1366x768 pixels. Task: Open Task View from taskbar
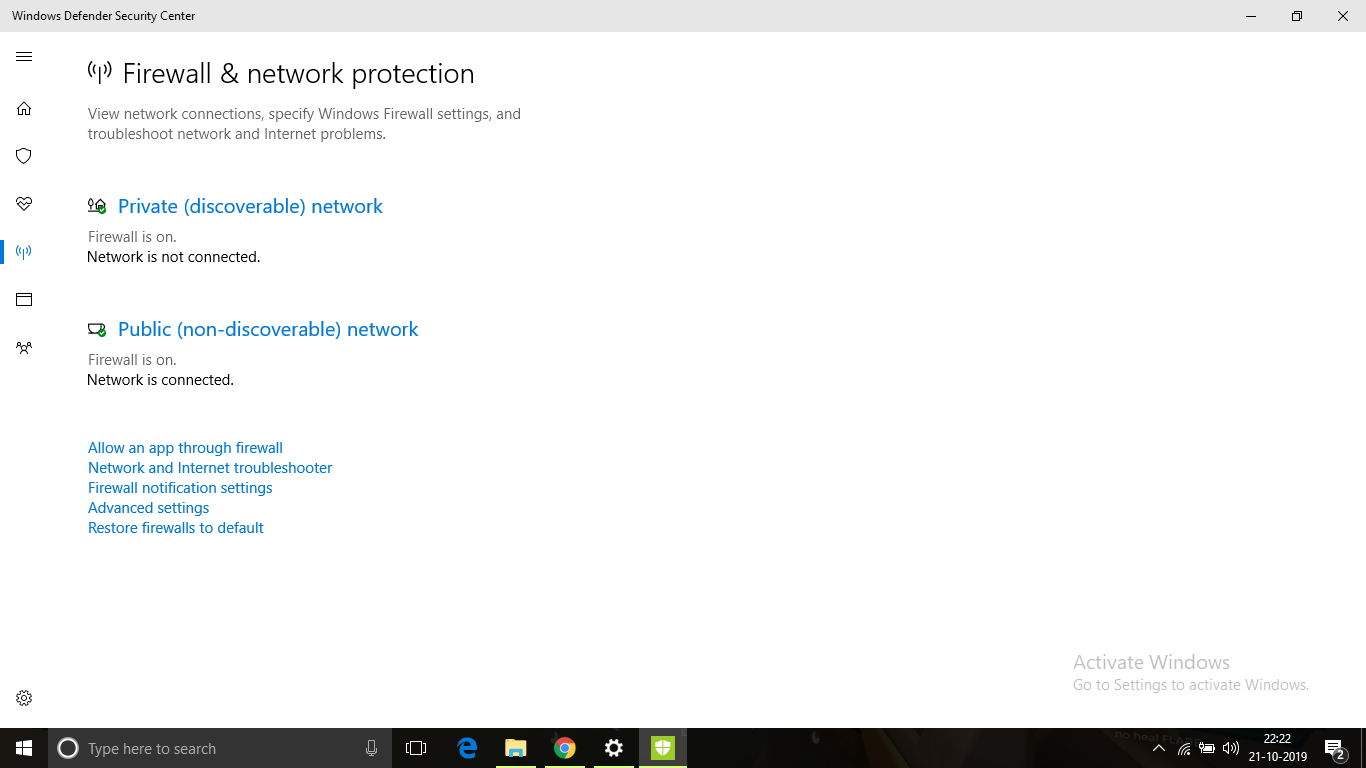click(x=416, y=748)
